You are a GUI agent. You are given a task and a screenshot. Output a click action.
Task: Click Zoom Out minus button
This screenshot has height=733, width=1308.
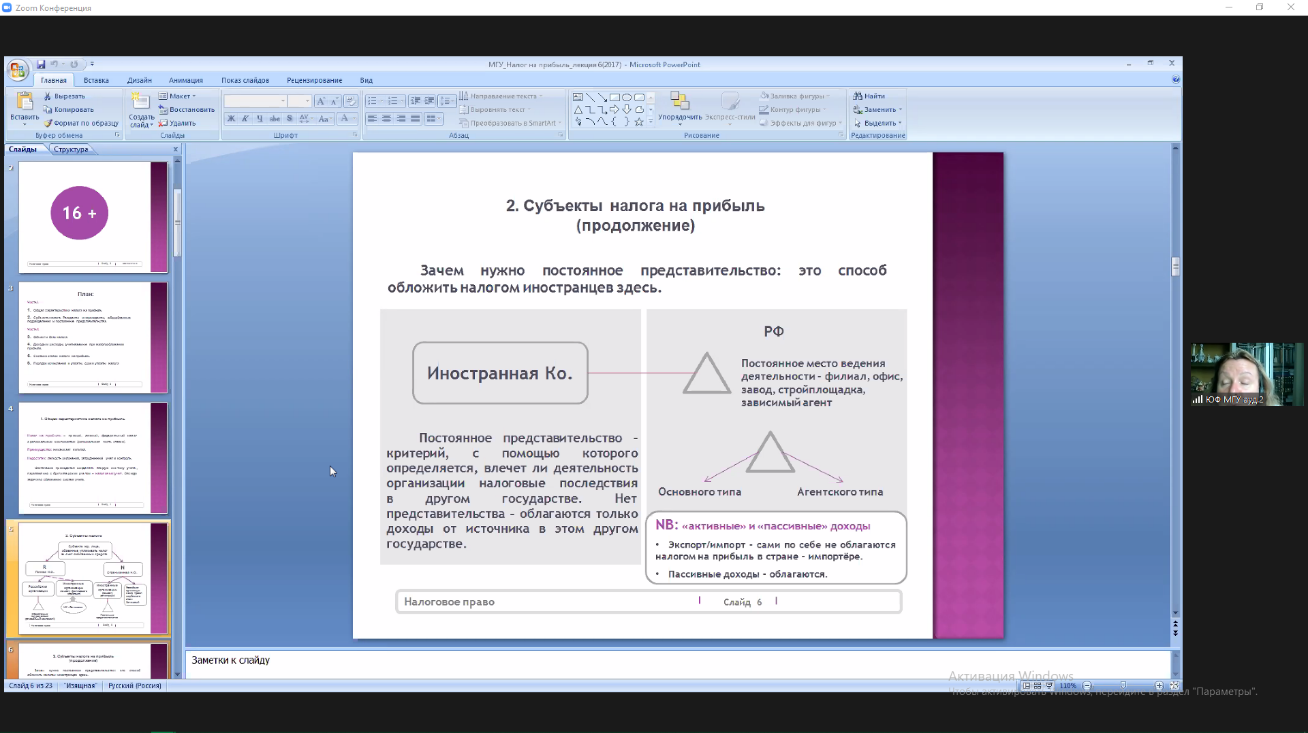pyautogui.click(x=1085, y=686)
